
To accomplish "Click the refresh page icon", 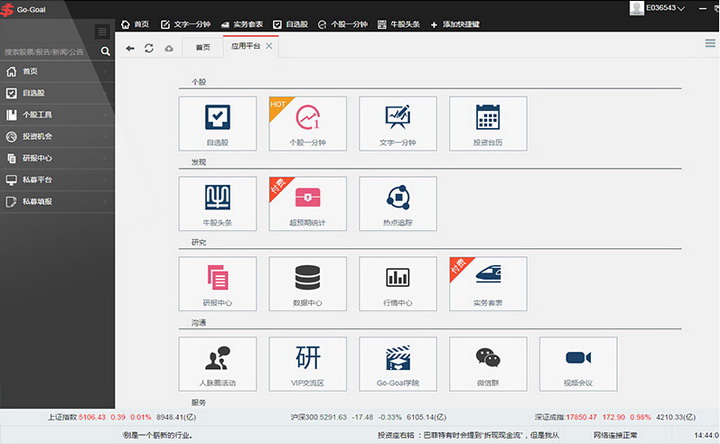I will (149, 48).
